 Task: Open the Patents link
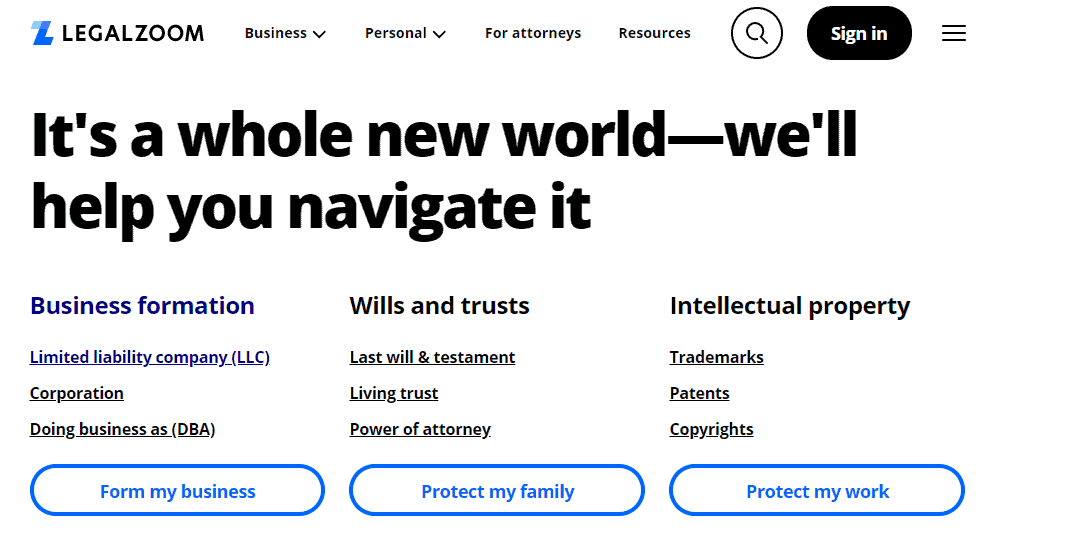(x=699, y=393)
